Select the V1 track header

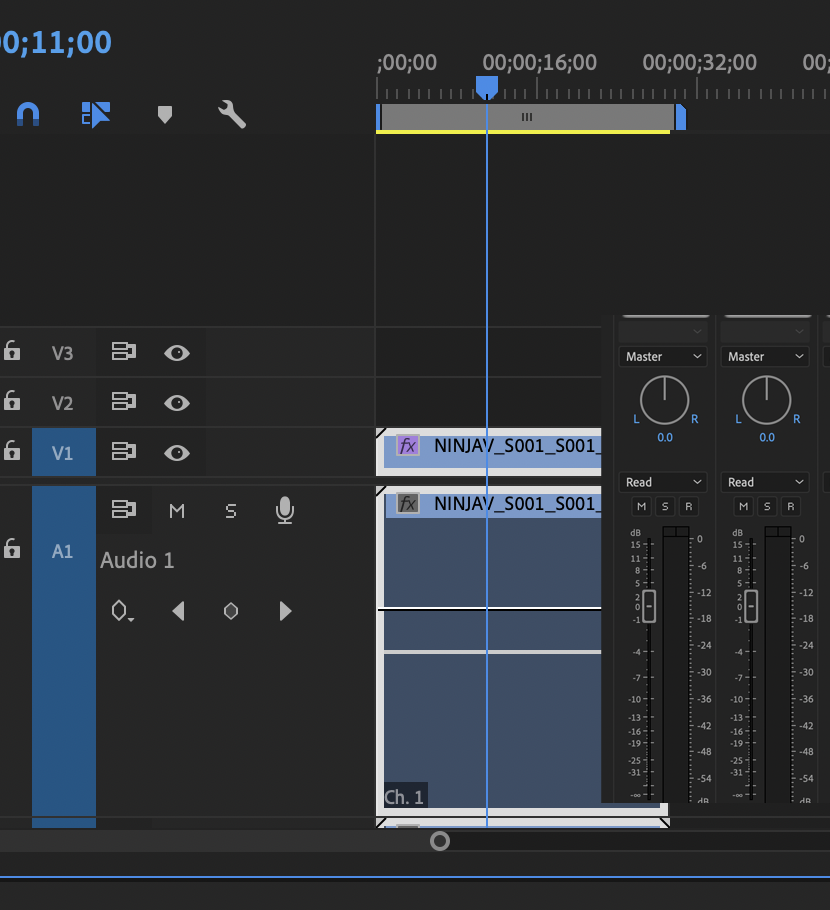click(x=63, y=452)
